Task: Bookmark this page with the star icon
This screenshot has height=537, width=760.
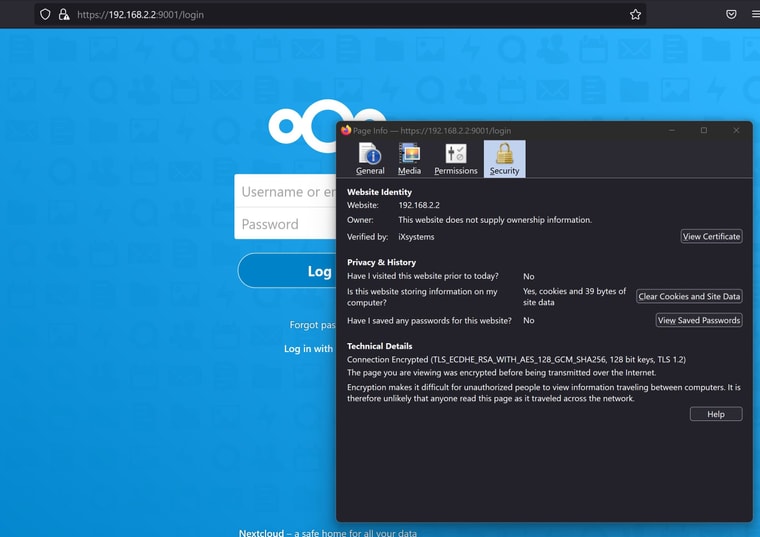Action: (635, 15)
